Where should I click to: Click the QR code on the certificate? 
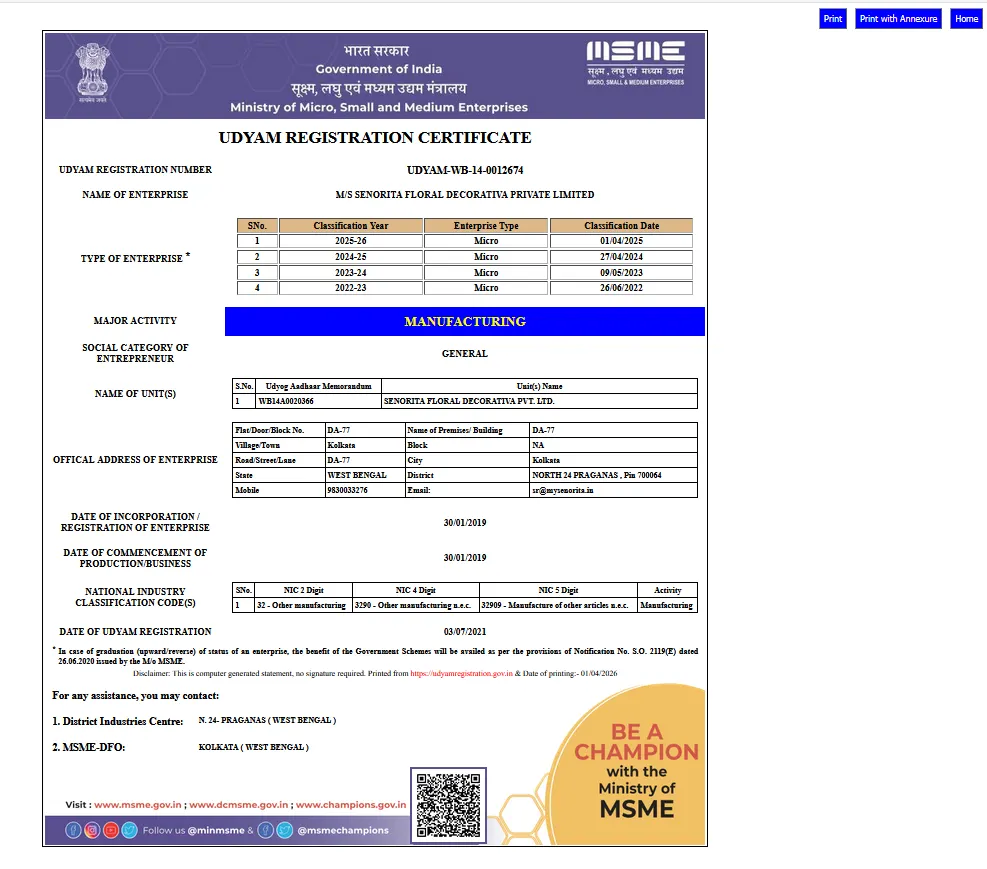(448, 805)
